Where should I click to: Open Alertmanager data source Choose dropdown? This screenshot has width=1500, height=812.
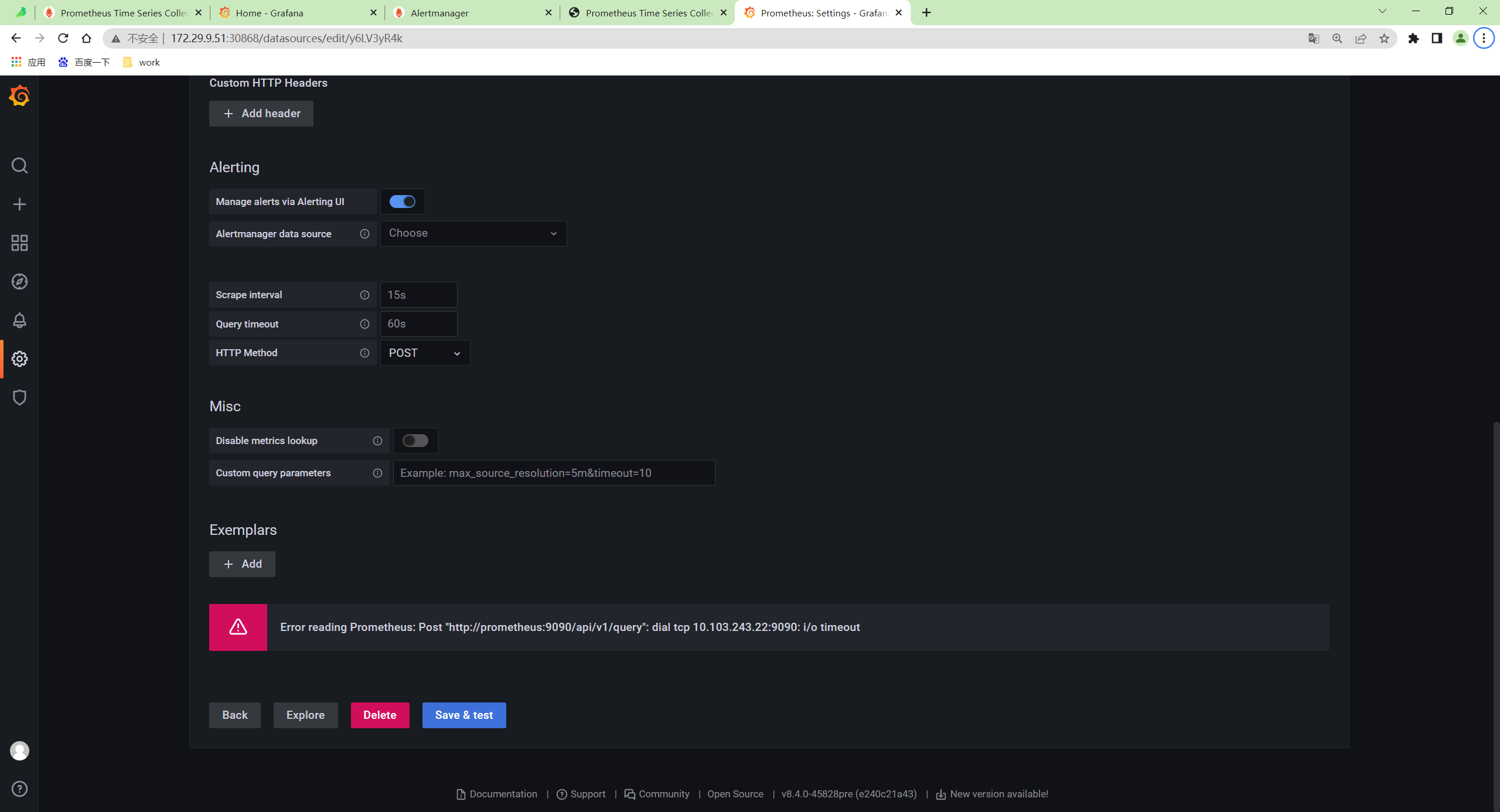[473, 234]
